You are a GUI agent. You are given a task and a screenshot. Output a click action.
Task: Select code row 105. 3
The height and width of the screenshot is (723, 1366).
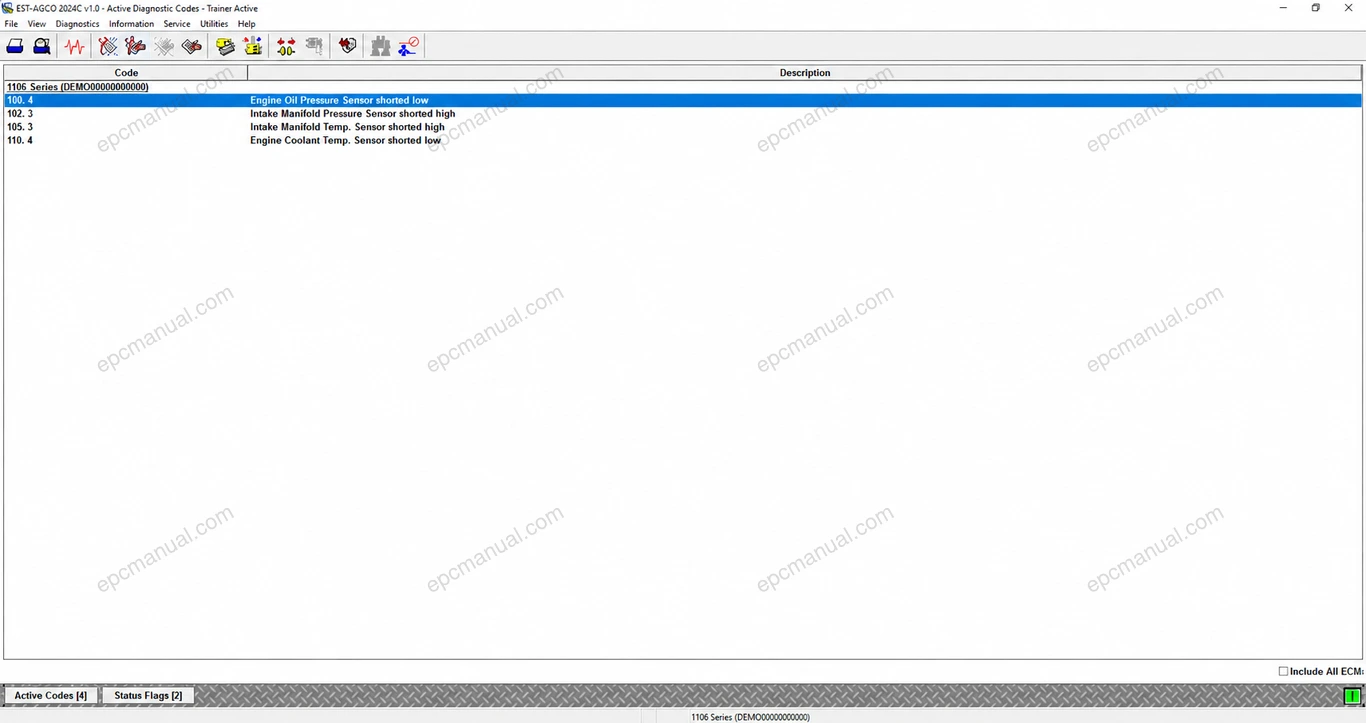pos(20,127)
